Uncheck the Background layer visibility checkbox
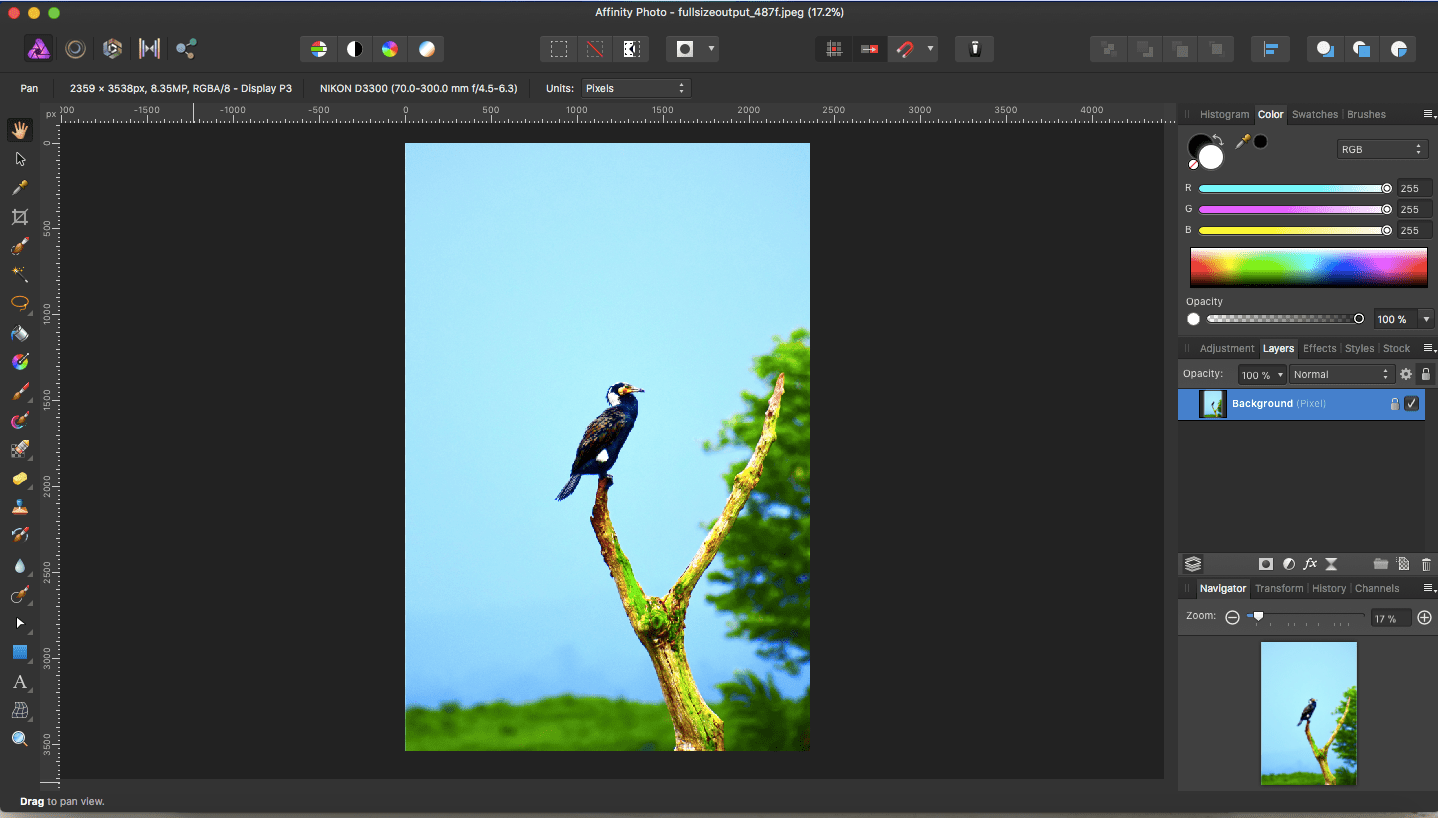1438x818 pixels. (1411, 404)
